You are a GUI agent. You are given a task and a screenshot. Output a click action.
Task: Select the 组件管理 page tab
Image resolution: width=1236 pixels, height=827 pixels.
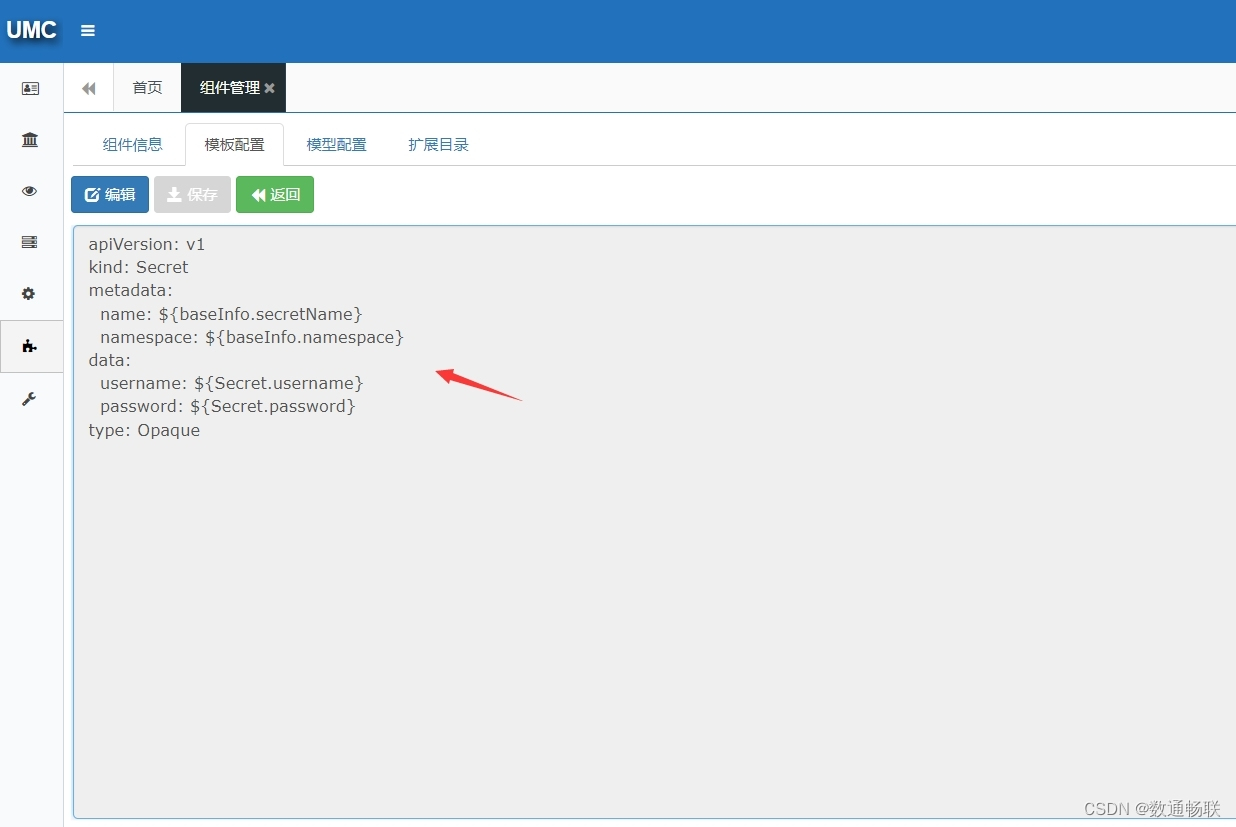coord(228,88)
